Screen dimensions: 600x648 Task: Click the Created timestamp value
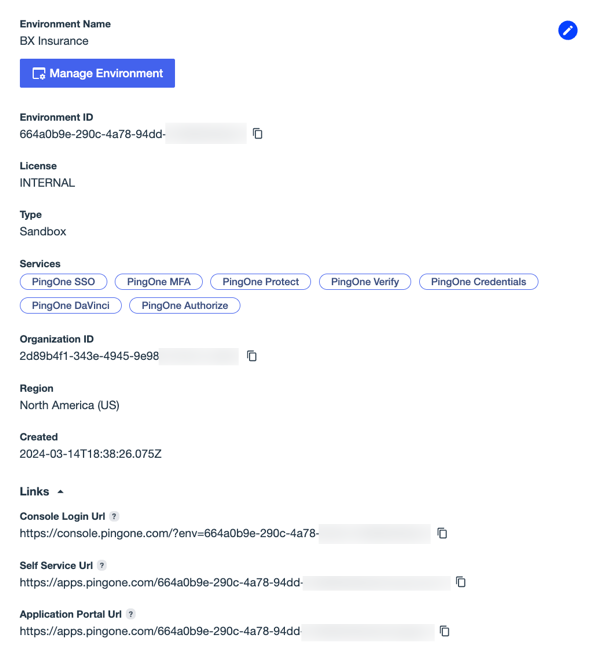coord(90,454)
